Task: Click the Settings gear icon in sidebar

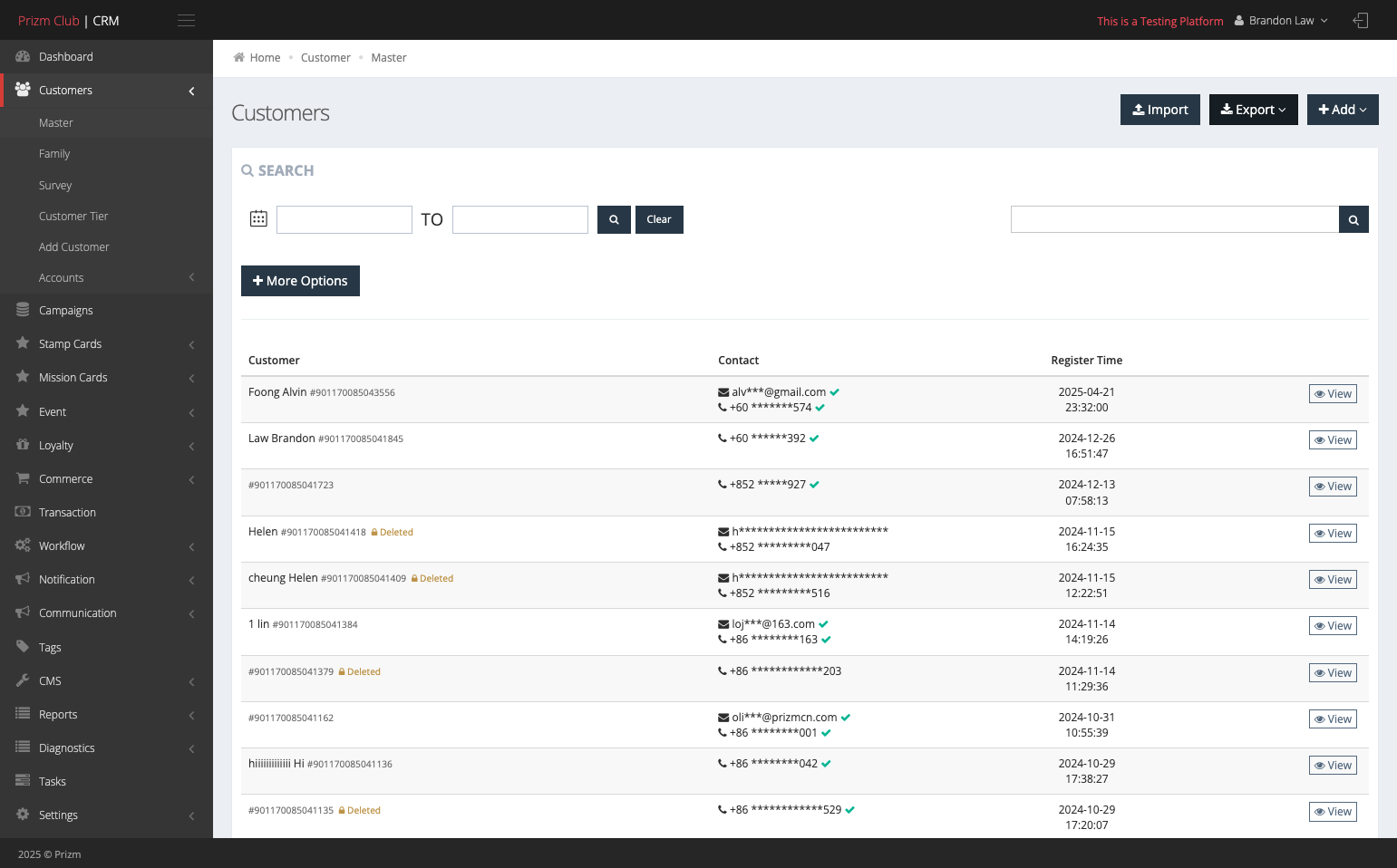Action: (23, 815)
